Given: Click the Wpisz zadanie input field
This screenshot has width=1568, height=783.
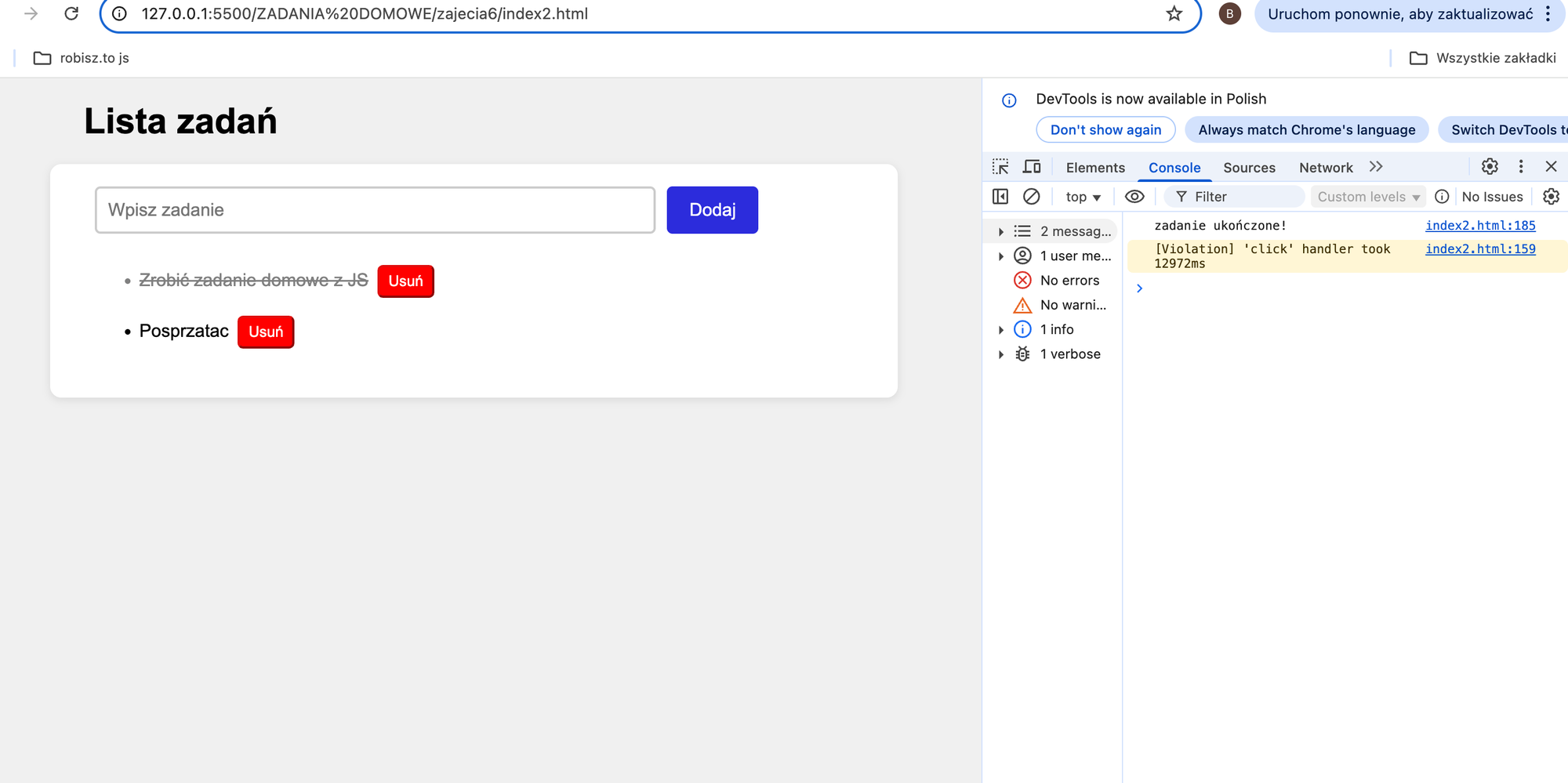Looking at the screenshot, I should [375, 210].
